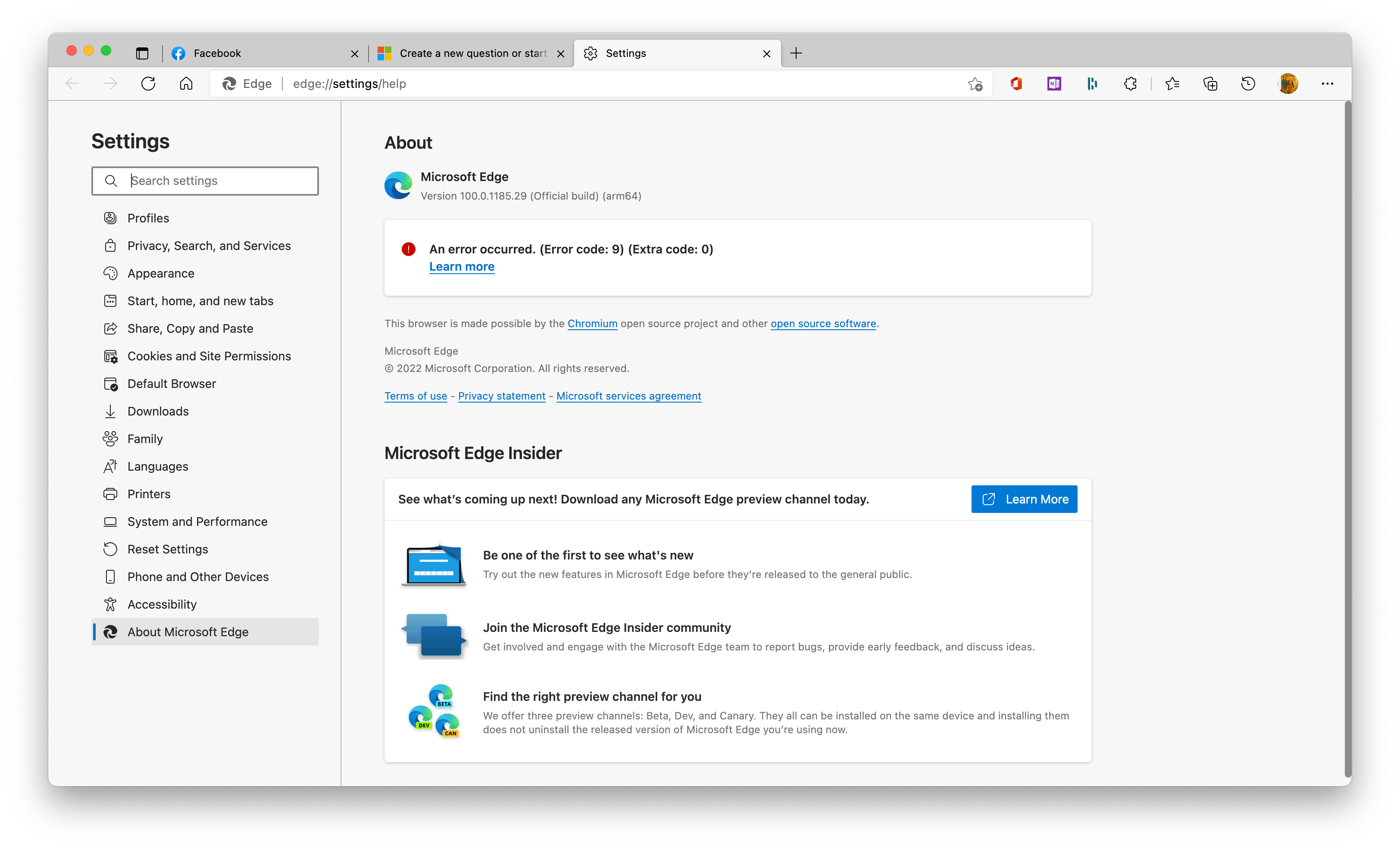Viewport: 1400px width, 850px height.
Task: Open System and Performance settings
Action: pos(197,522)
